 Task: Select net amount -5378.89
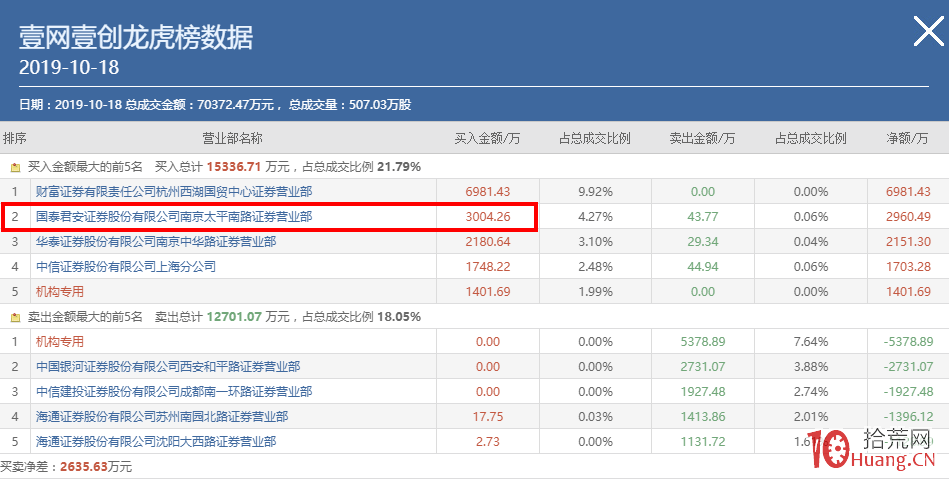(x=908, y=342)
